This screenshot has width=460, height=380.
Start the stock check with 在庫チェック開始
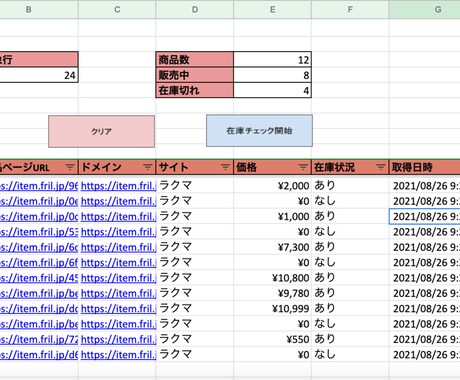click(x=259, y=131)
